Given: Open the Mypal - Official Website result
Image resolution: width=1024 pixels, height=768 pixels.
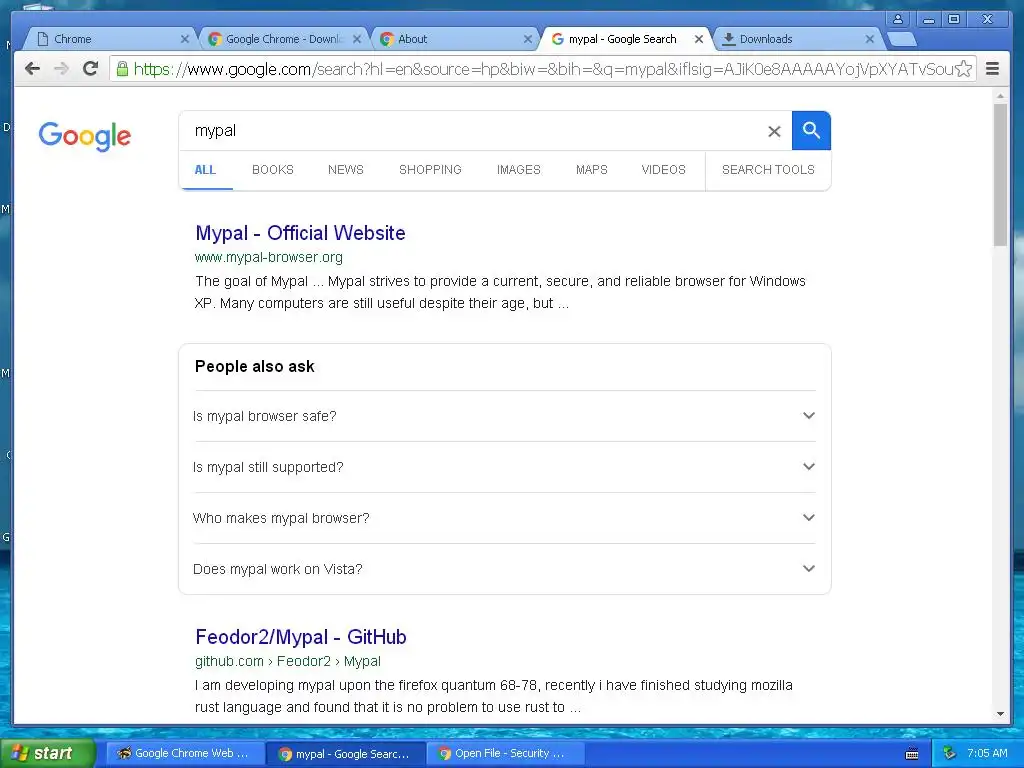Looking at the screenshot, I should pyautogui.click(x=300, y=233).
